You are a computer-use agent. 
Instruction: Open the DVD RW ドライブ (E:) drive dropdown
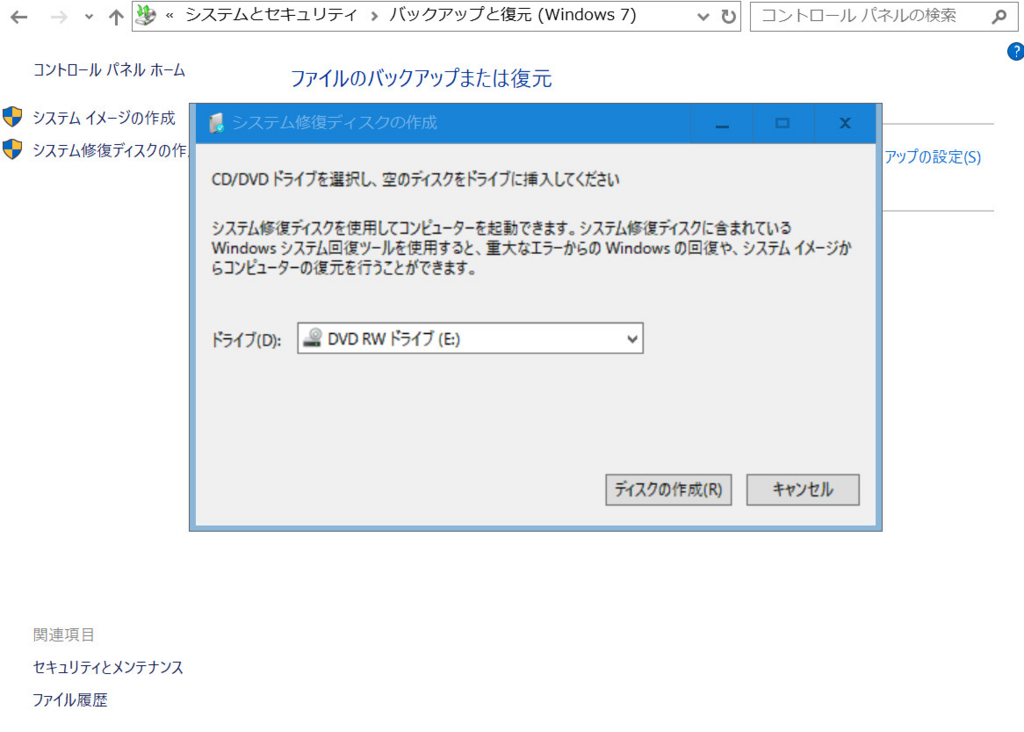click(x=470, y=338)
